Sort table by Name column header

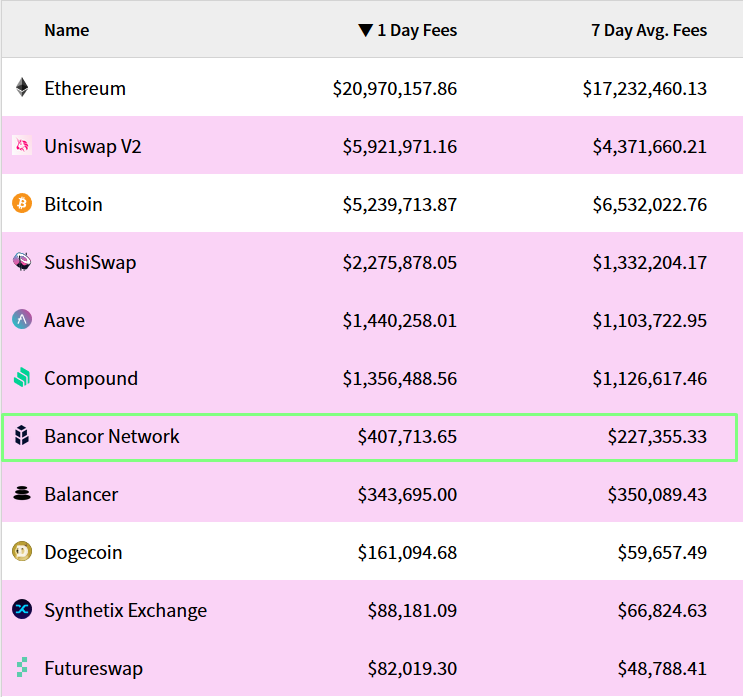[67, 30]
